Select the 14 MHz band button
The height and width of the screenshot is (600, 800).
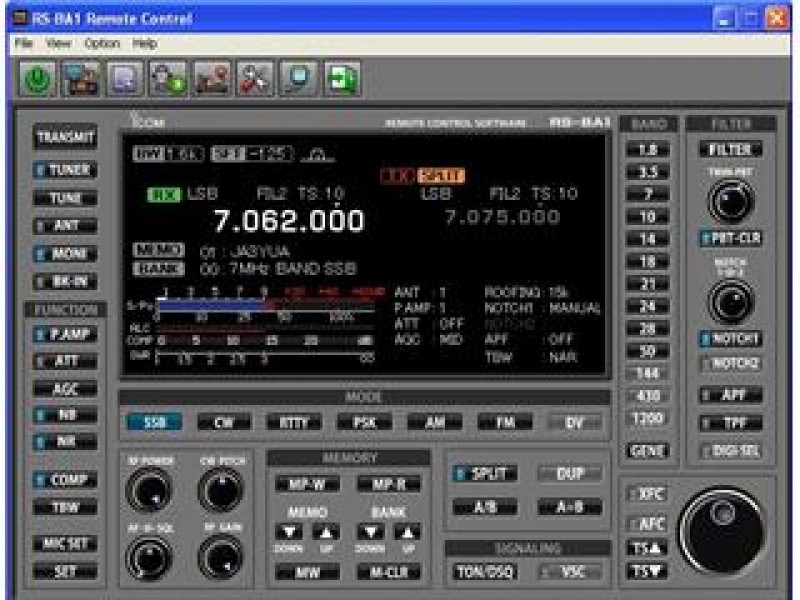[x=647, y=239]
